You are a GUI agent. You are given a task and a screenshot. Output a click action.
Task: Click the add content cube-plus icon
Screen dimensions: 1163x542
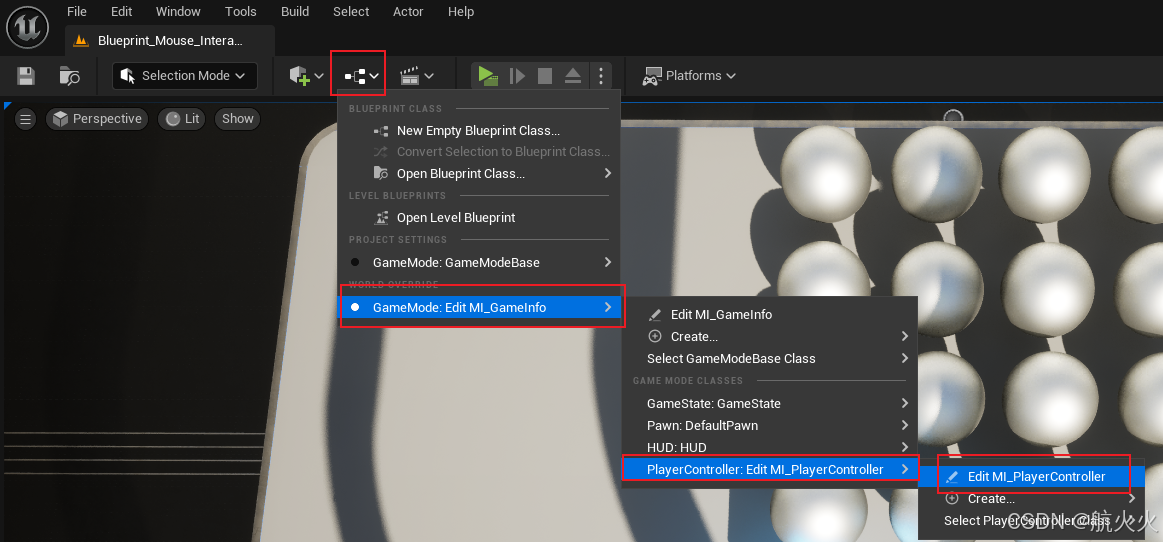click(x=299, y=76)
